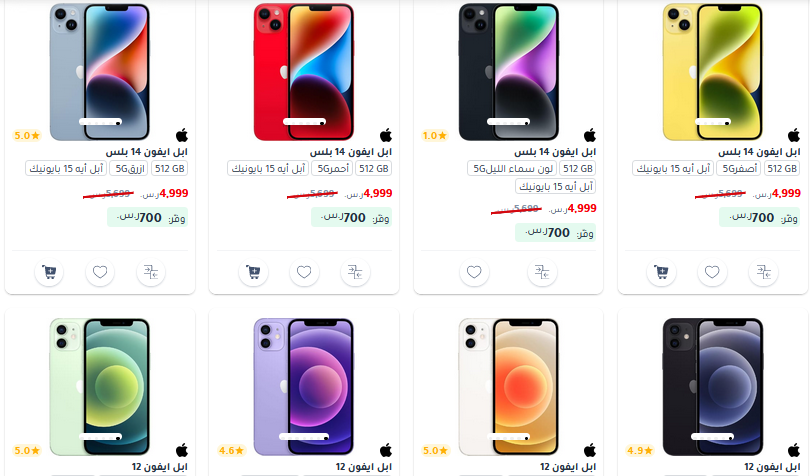Add blue iPhone 14 Plus to wishlist
810x476 pixels.
point(100,272)
